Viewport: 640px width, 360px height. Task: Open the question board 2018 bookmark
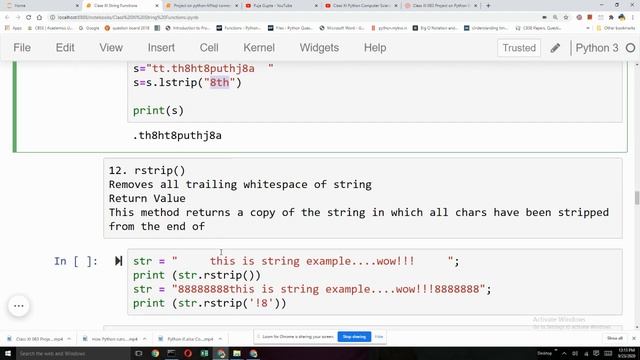point(127,28)
